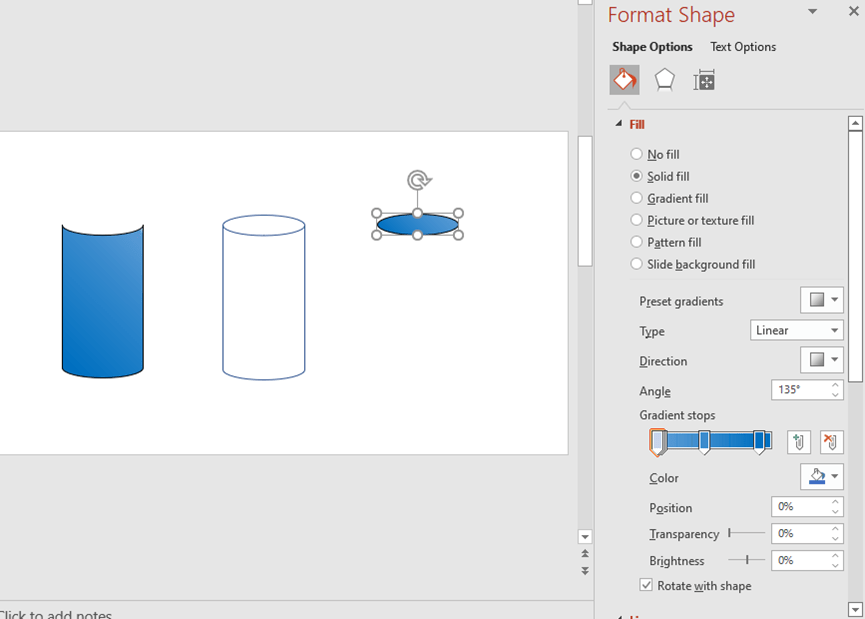Increase the Angle value with up spinner

click(x=835, y=385)
